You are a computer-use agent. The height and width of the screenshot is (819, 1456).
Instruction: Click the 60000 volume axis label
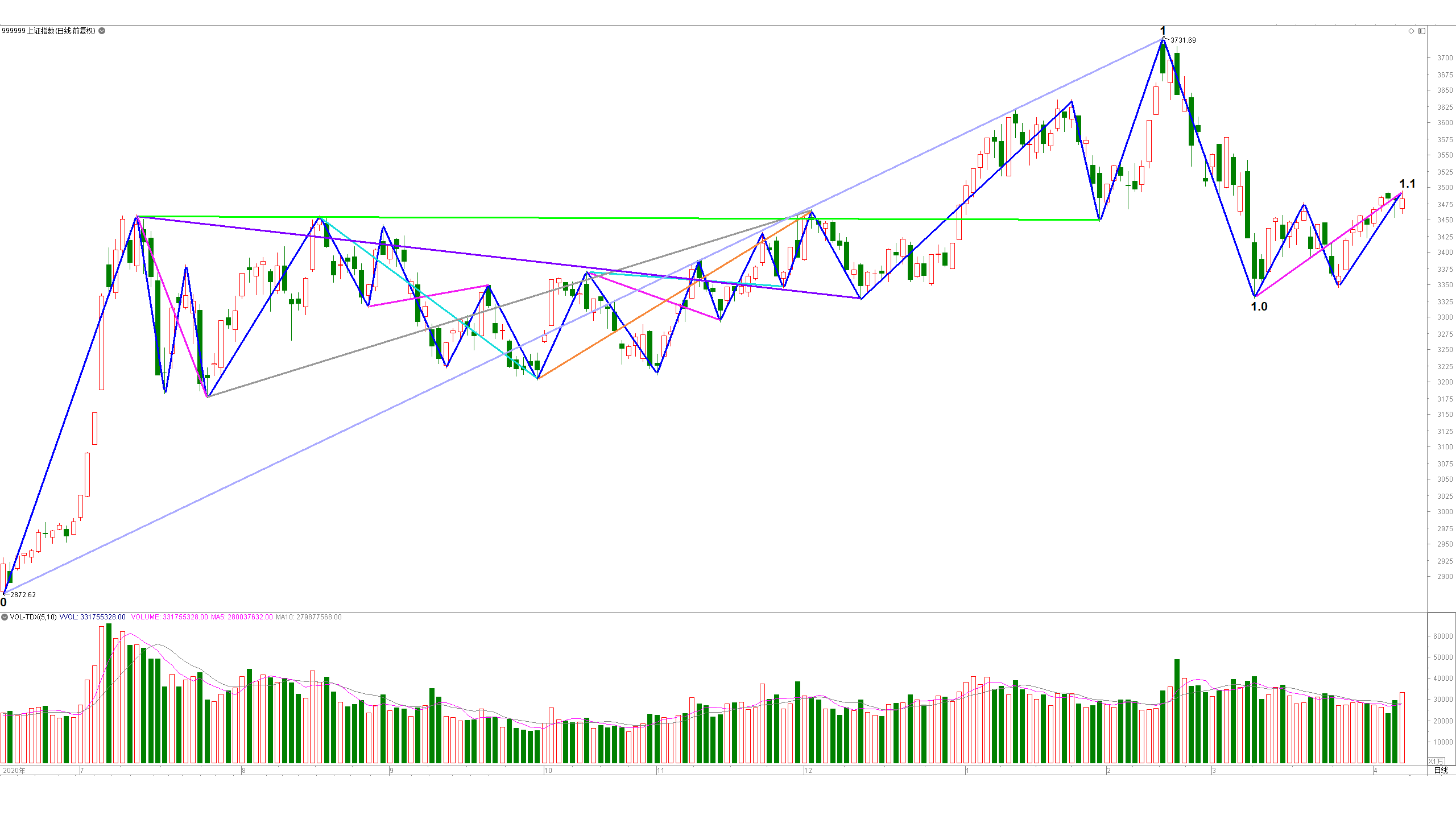tap(1443, 636)
